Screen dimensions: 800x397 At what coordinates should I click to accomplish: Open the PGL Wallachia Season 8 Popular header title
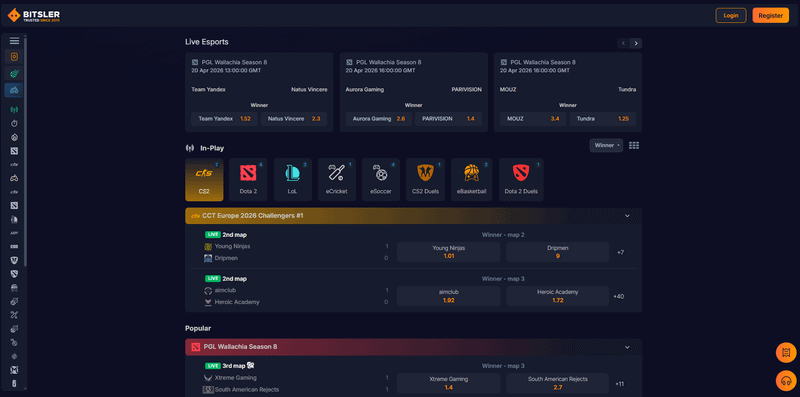click(240, 347)
